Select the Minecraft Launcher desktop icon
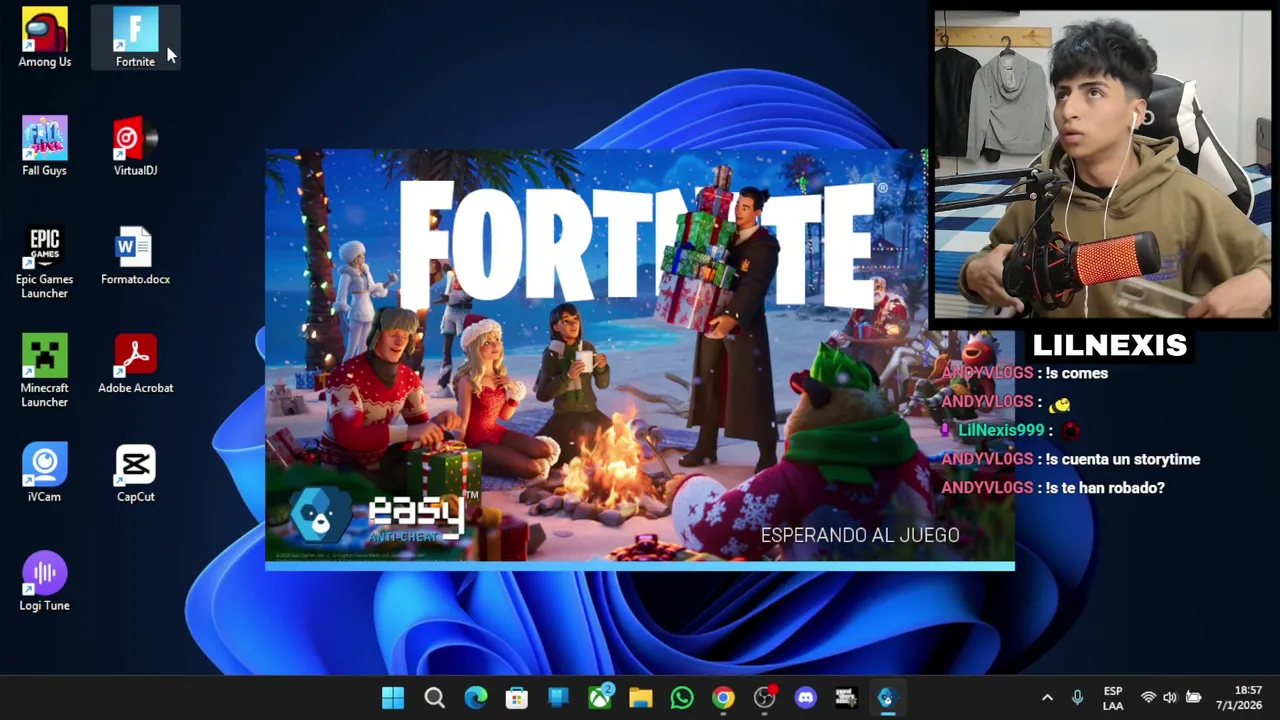 (x=45, y=371)
